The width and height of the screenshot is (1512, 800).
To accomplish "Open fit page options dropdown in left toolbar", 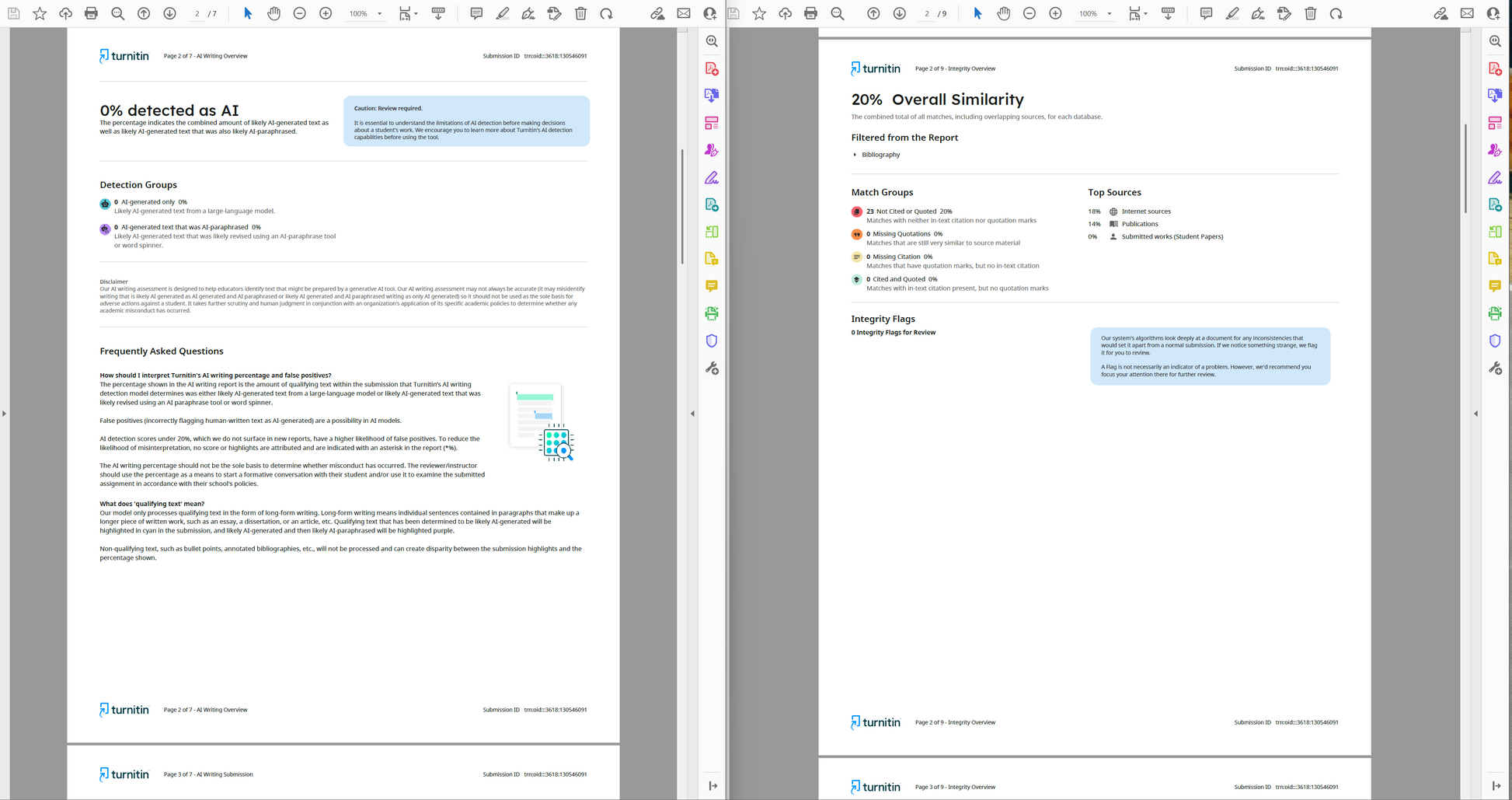I will 416,14.
